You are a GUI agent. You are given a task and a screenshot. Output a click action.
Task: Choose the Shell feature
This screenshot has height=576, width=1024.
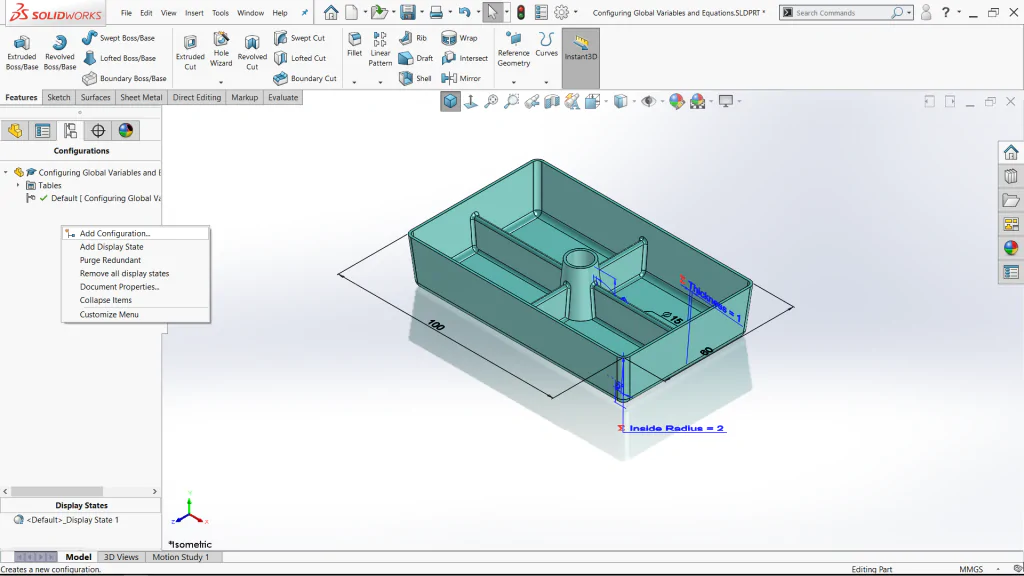point(415,78)
